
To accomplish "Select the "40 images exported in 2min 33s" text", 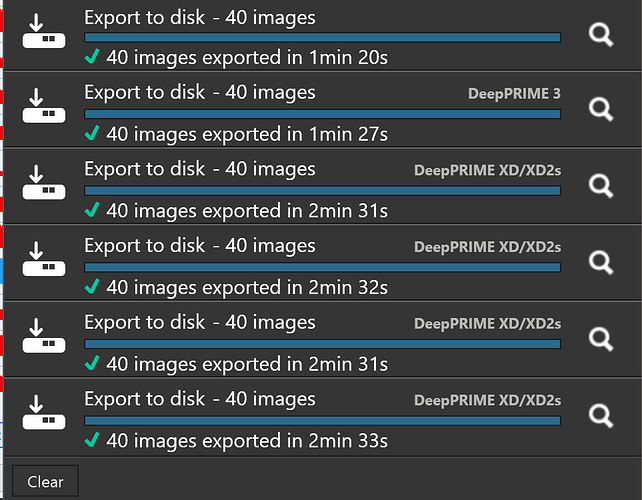I will pyautogui.click(x=246, y=440).
